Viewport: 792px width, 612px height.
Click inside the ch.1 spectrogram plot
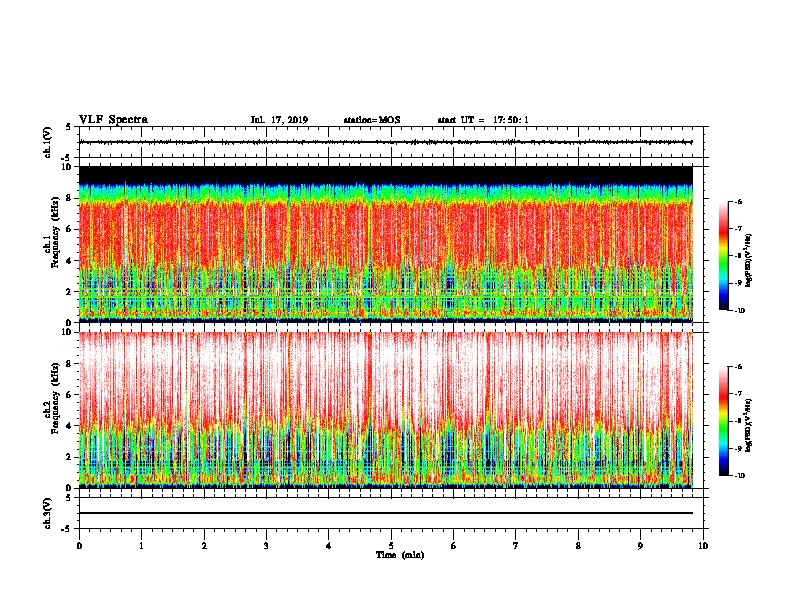pyautogui.click(x=386, y=244)
